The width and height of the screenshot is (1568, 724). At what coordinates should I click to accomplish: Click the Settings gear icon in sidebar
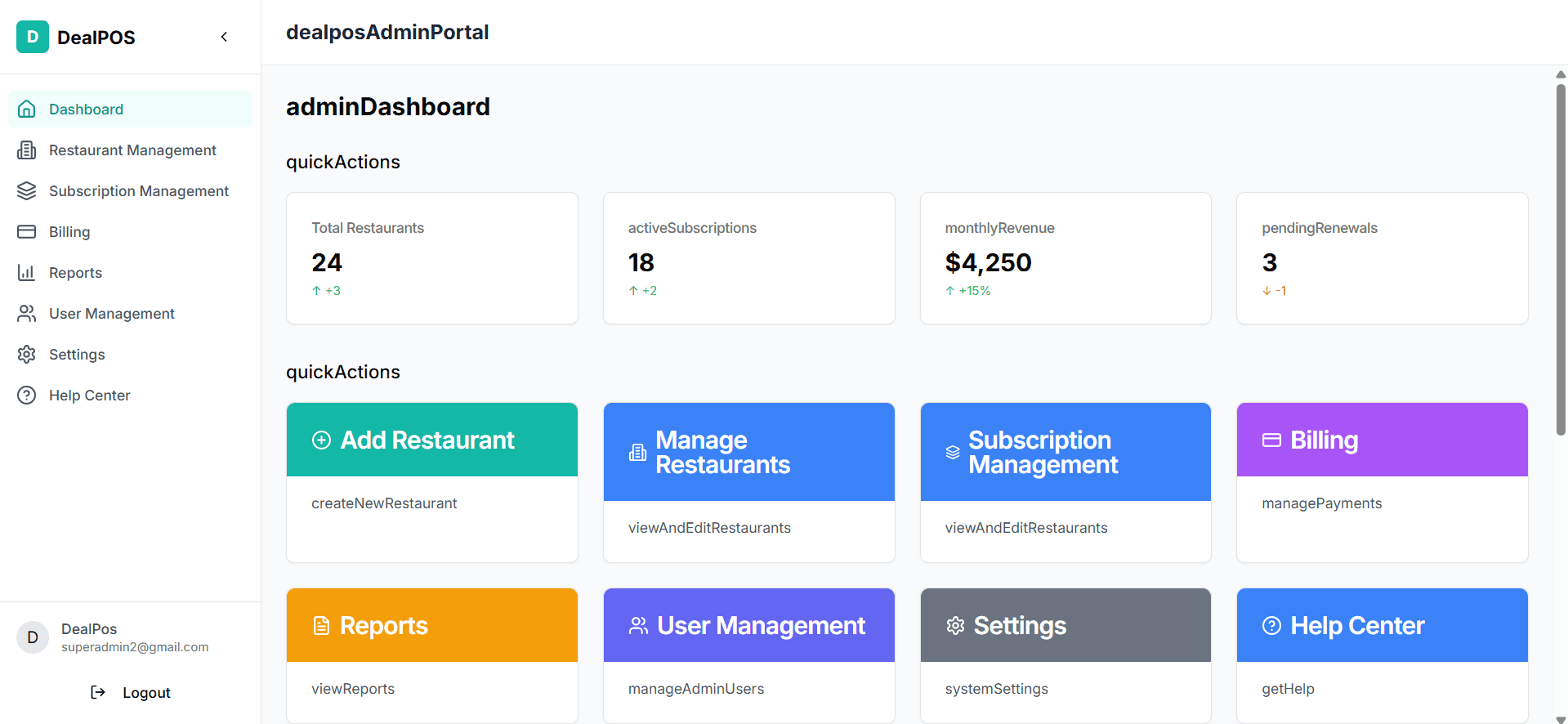27,355
